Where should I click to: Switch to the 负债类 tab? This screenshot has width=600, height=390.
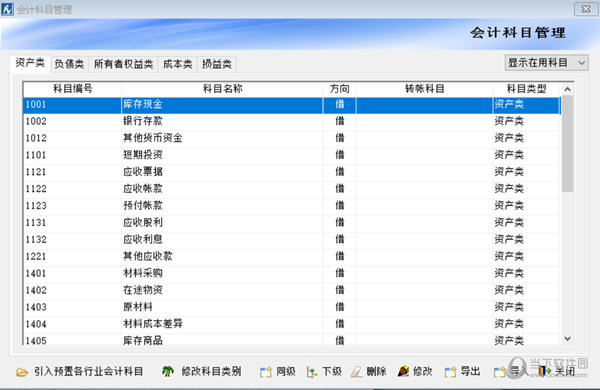click(x=69, y=64)
